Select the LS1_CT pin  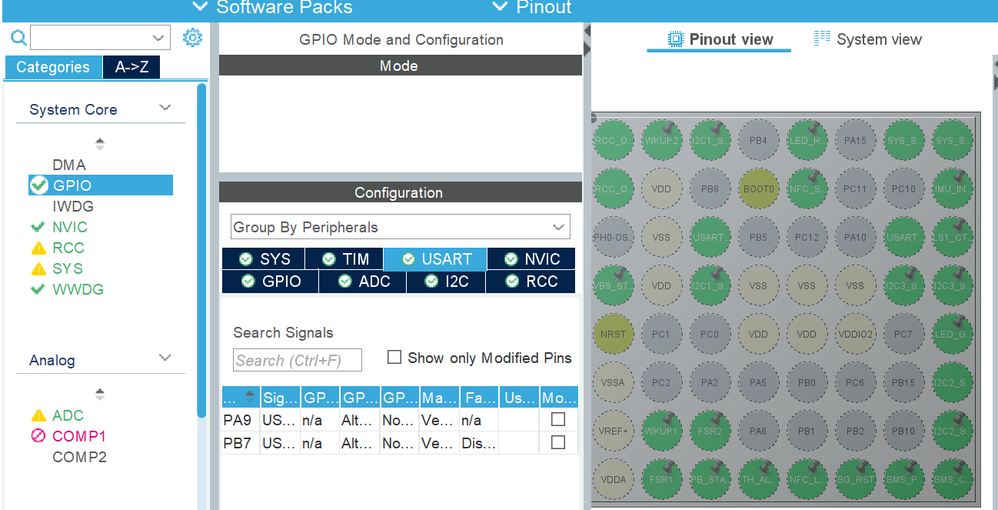coord(952,237)
